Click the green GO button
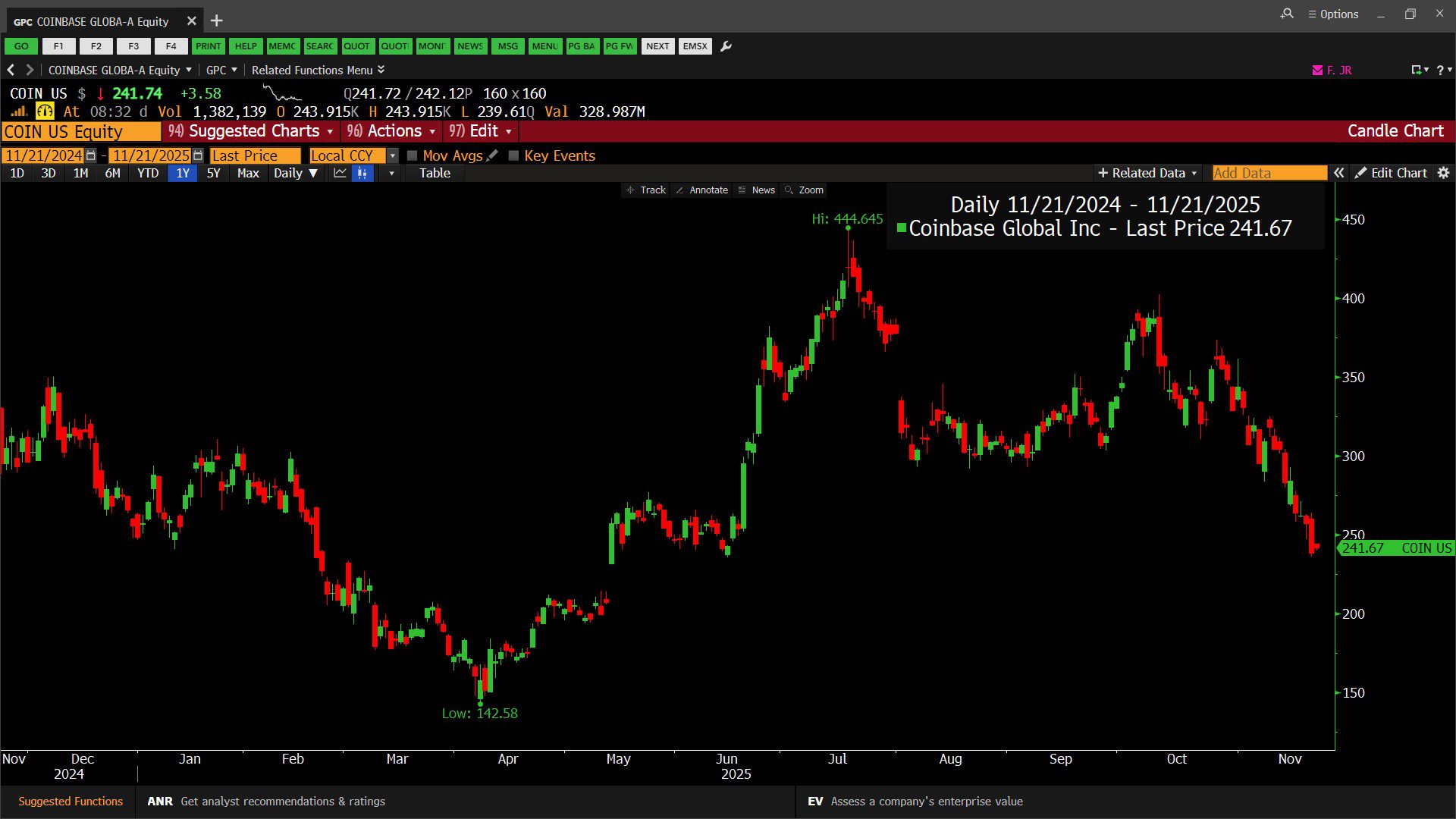Image resolution: width=1456 pixels, height=819 pixels. pyautogui.click(x=21, y=46)
